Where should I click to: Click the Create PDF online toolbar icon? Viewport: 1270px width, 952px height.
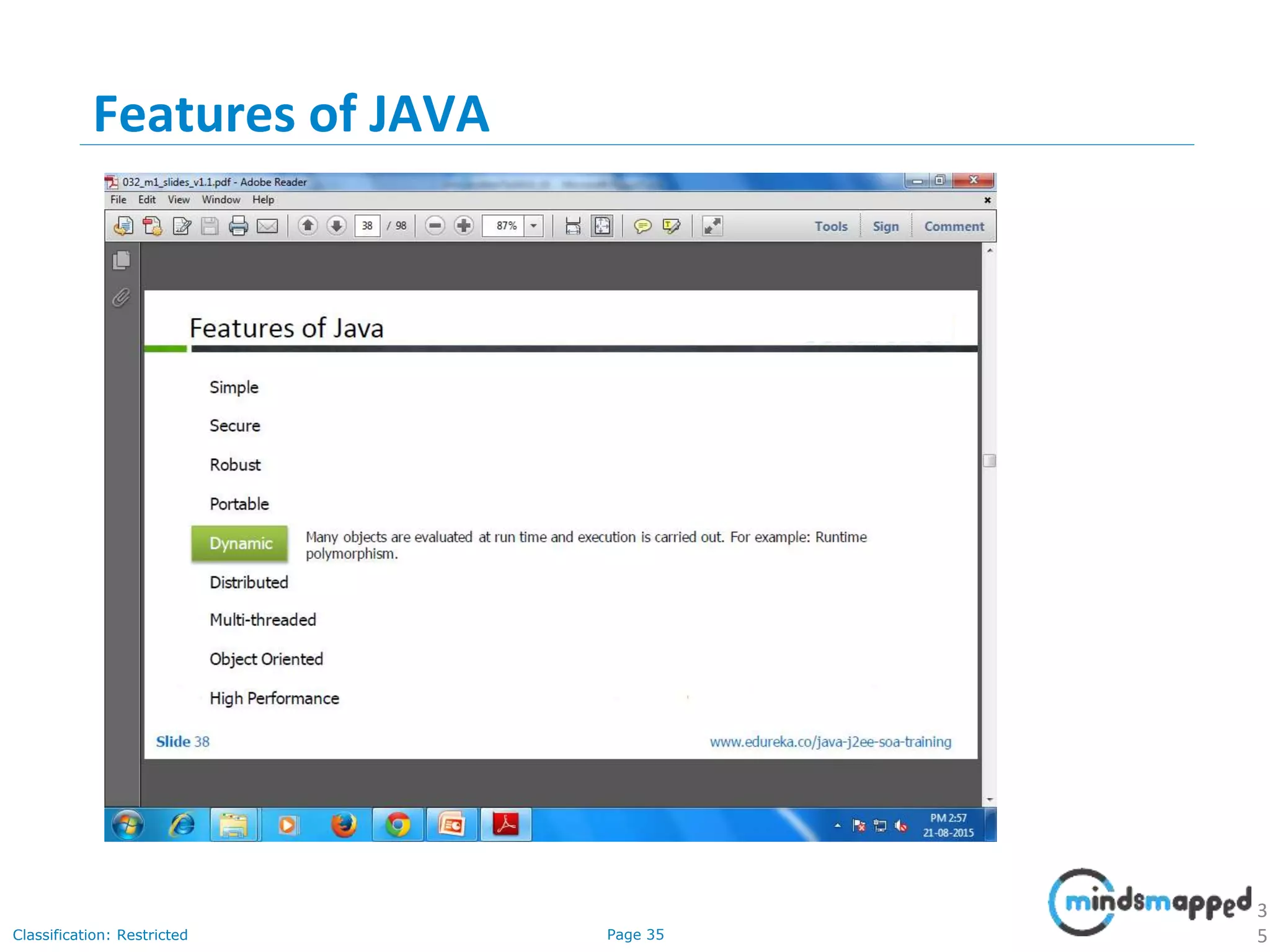(123, 226)
